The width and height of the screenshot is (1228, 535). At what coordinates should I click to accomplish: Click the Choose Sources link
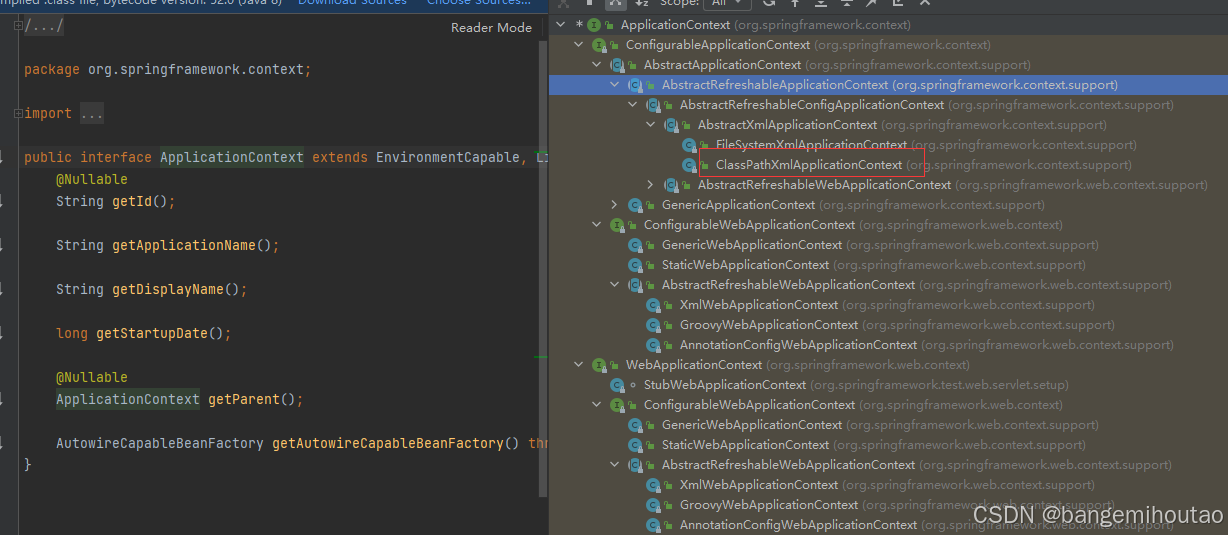click(x=479, y=3)
